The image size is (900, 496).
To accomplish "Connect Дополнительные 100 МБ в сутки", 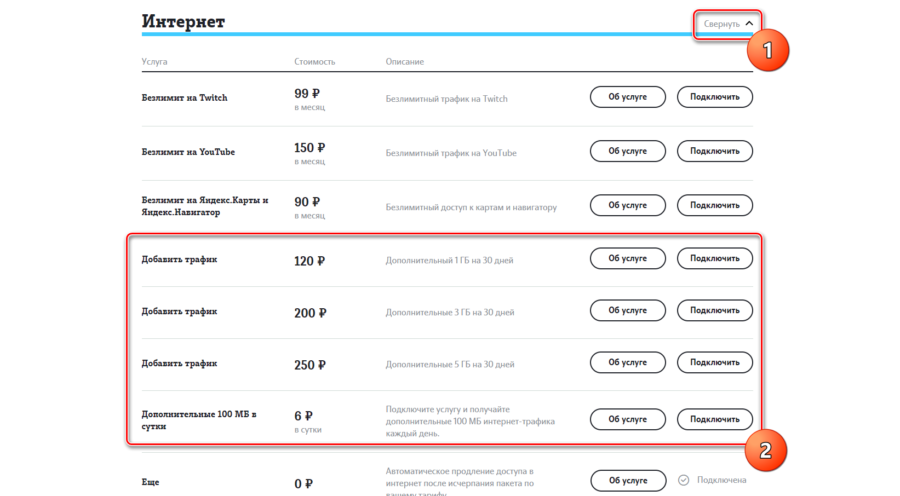I will click(x=715, y=419).
